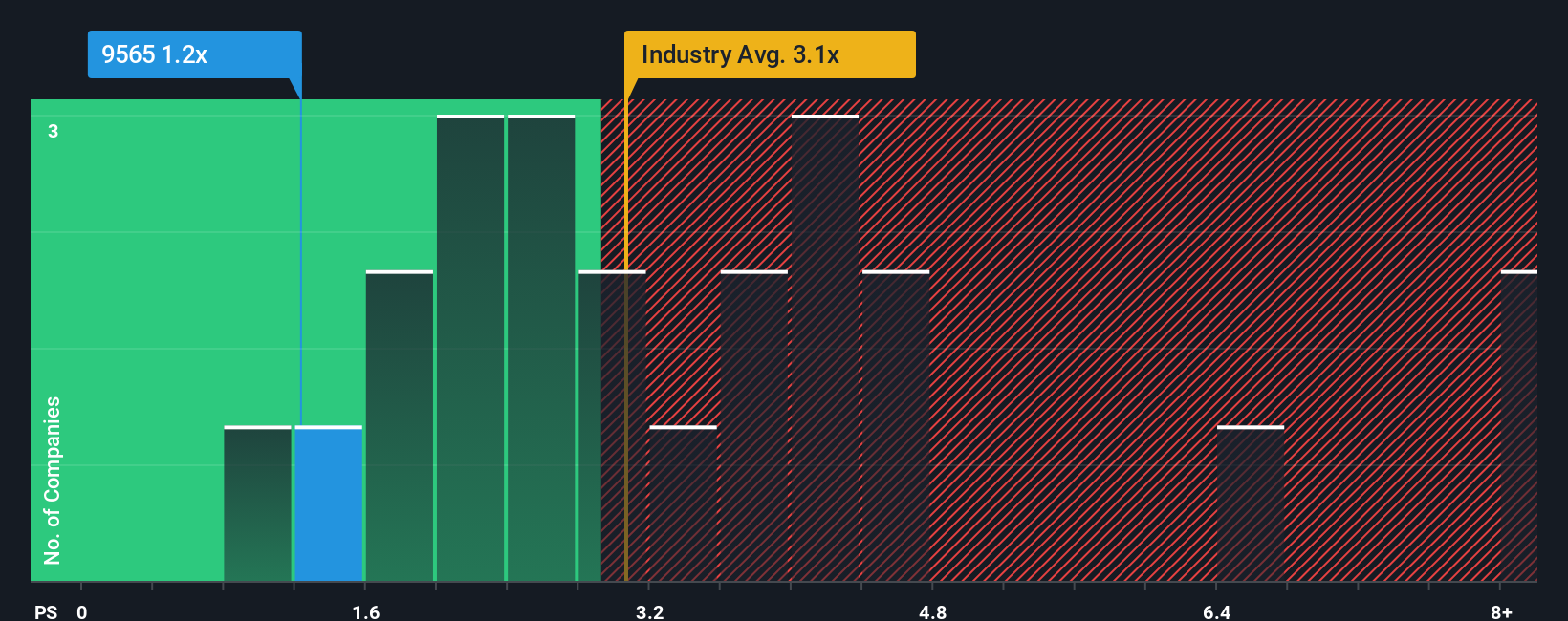Click the Industry Avg. 3.1x label
The height and width of the screenshot is (621, 1568).
(770, 54)
